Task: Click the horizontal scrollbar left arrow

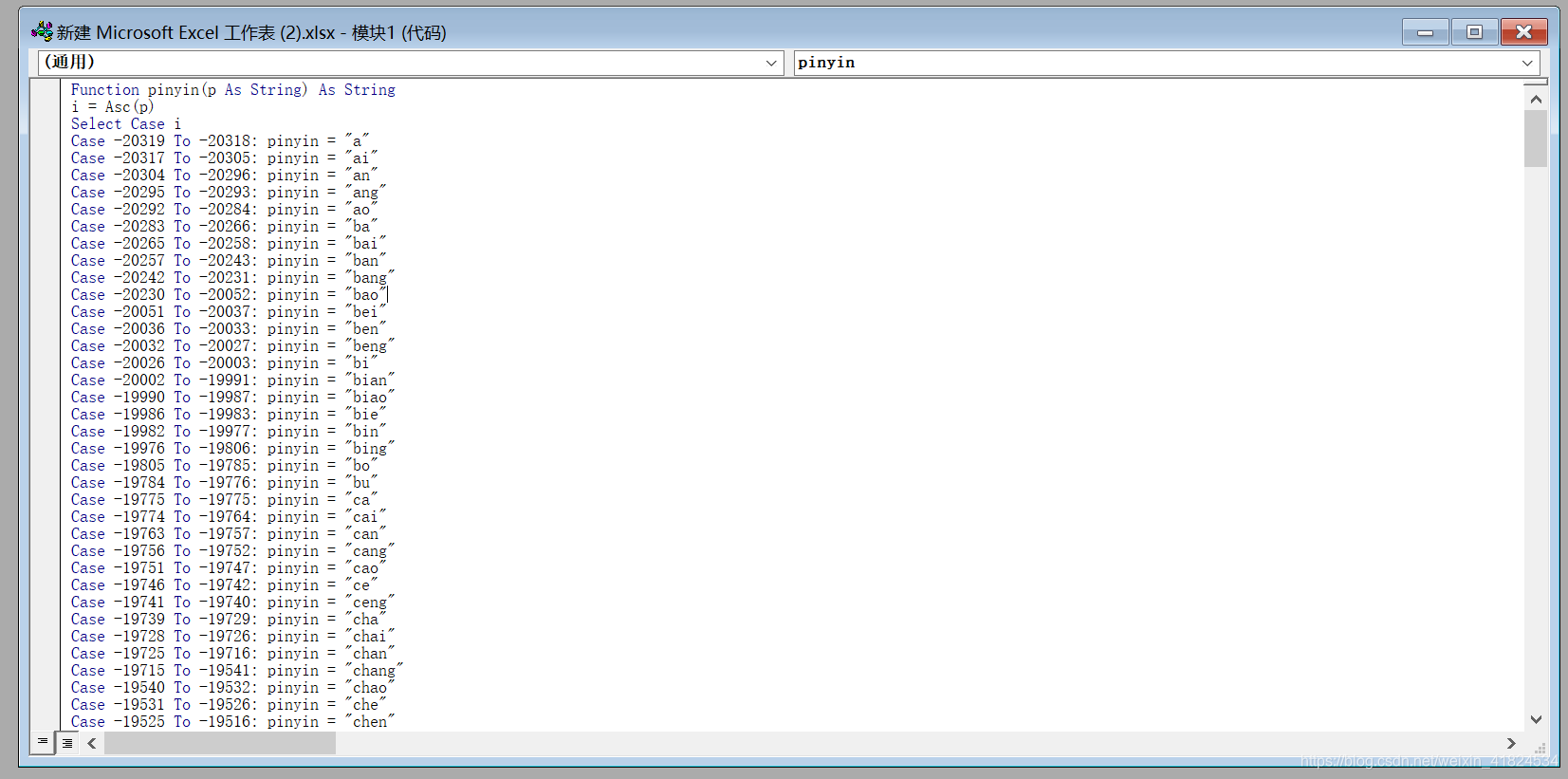Action: click(x=92, y=743)
